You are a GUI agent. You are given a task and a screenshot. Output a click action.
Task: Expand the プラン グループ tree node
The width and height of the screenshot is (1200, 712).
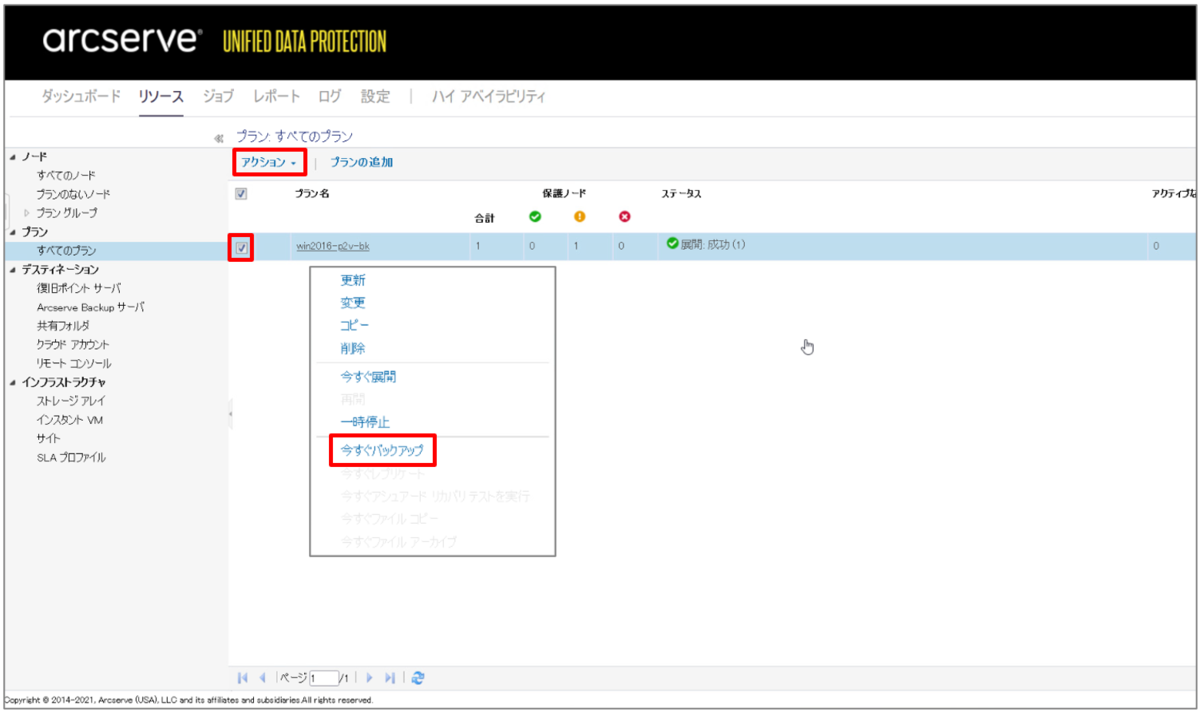pos(27,213)
